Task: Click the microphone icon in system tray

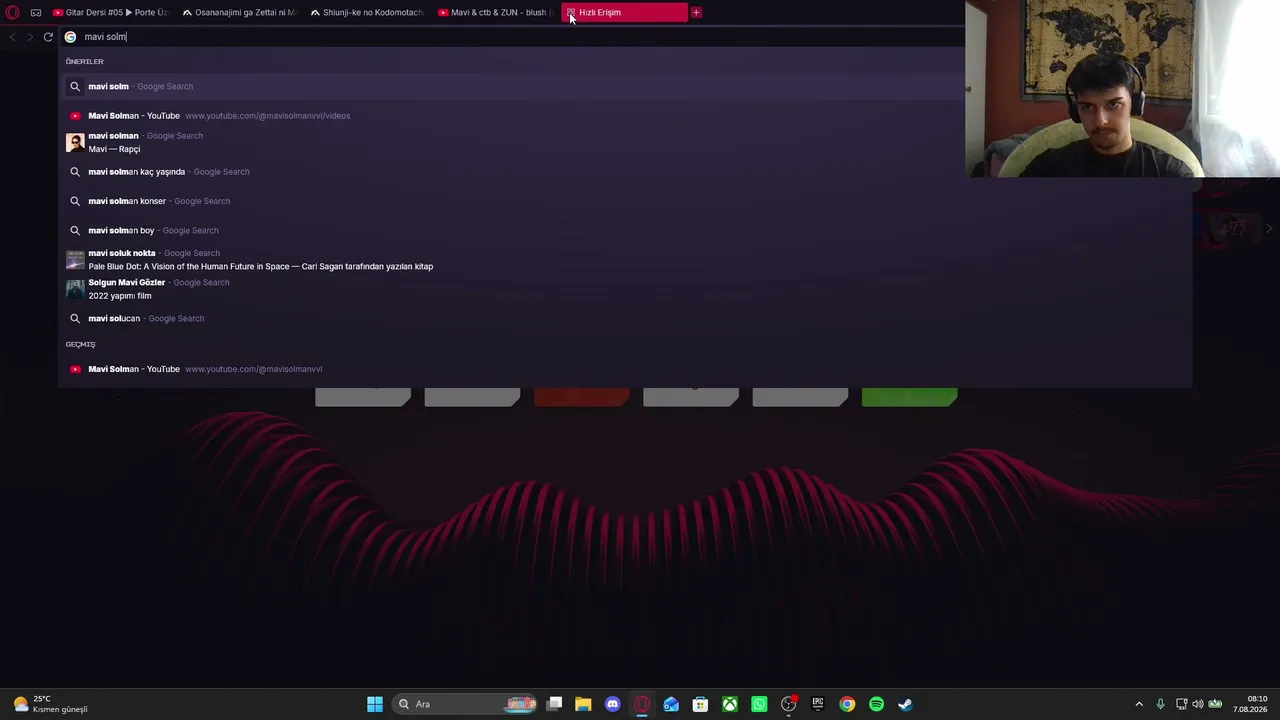Action: pyautogui.click(x=1160, y=704)
